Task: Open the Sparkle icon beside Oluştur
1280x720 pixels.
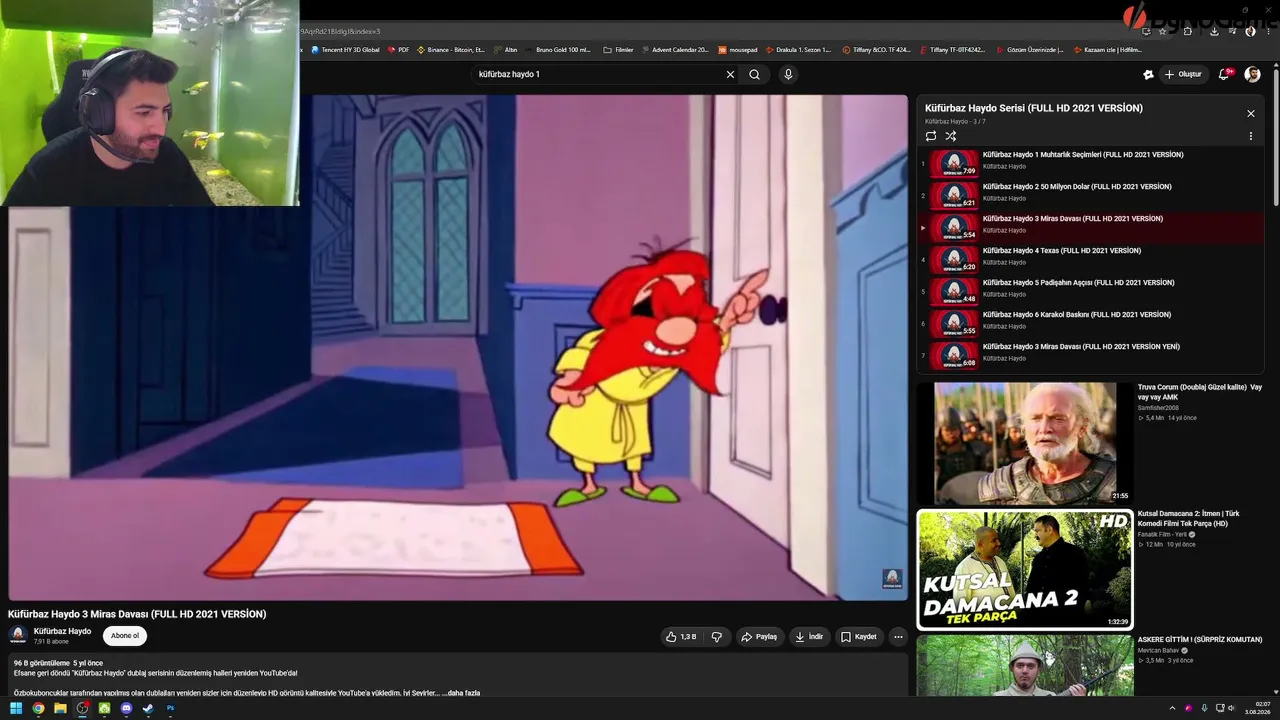Action: tap(1148, 74)
